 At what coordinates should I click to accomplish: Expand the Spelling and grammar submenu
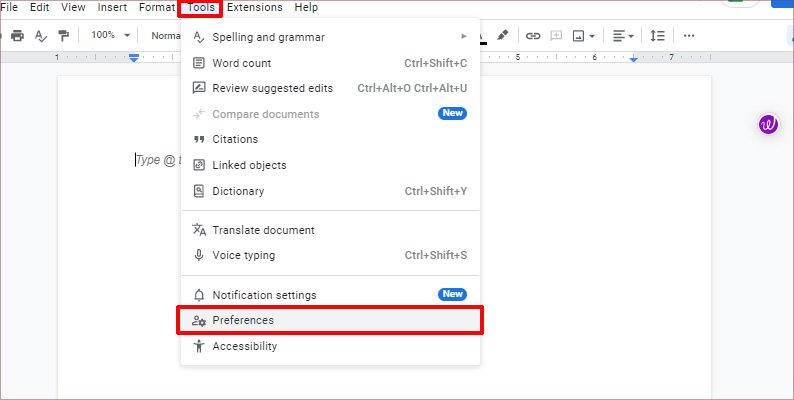pyautogui.click(x=330, y=37)
